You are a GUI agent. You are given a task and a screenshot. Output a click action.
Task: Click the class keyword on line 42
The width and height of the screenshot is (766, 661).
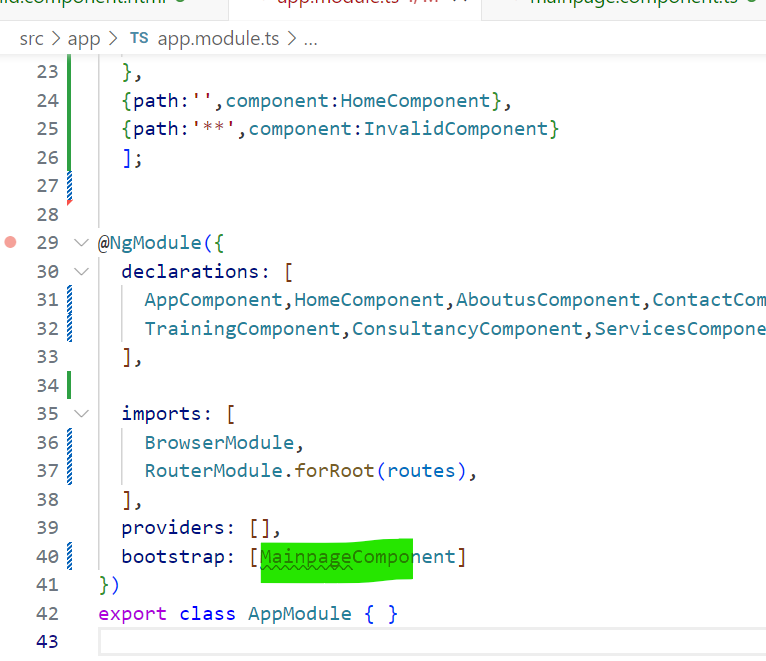(207, 614)
